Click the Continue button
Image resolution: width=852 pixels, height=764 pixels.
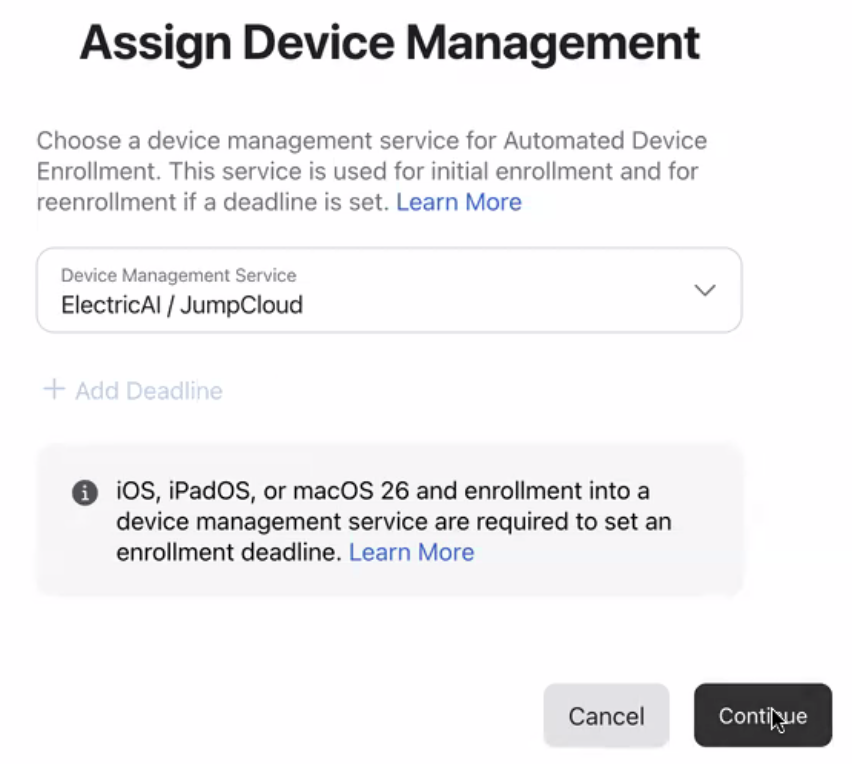762,716
